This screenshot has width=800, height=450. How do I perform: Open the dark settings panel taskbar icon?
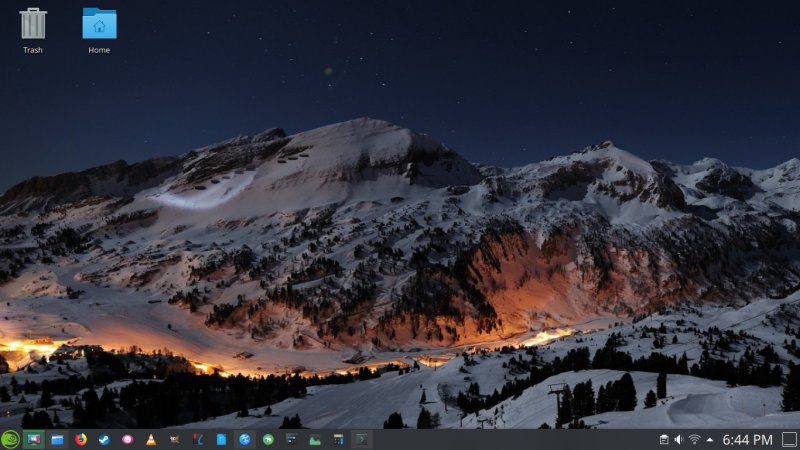point(291,439)
